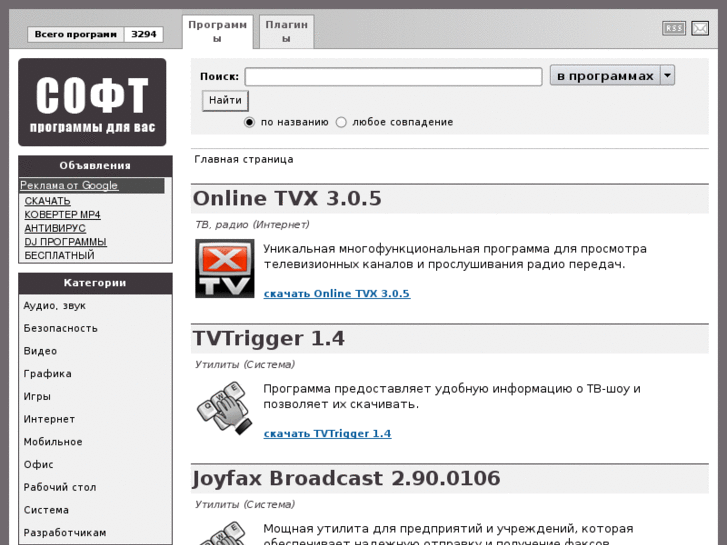The height and width of the screenshot is (545, 727).
Task: Open the 'скачать Online TVX 3.0.5' link
Action: [x=337, y=294]
